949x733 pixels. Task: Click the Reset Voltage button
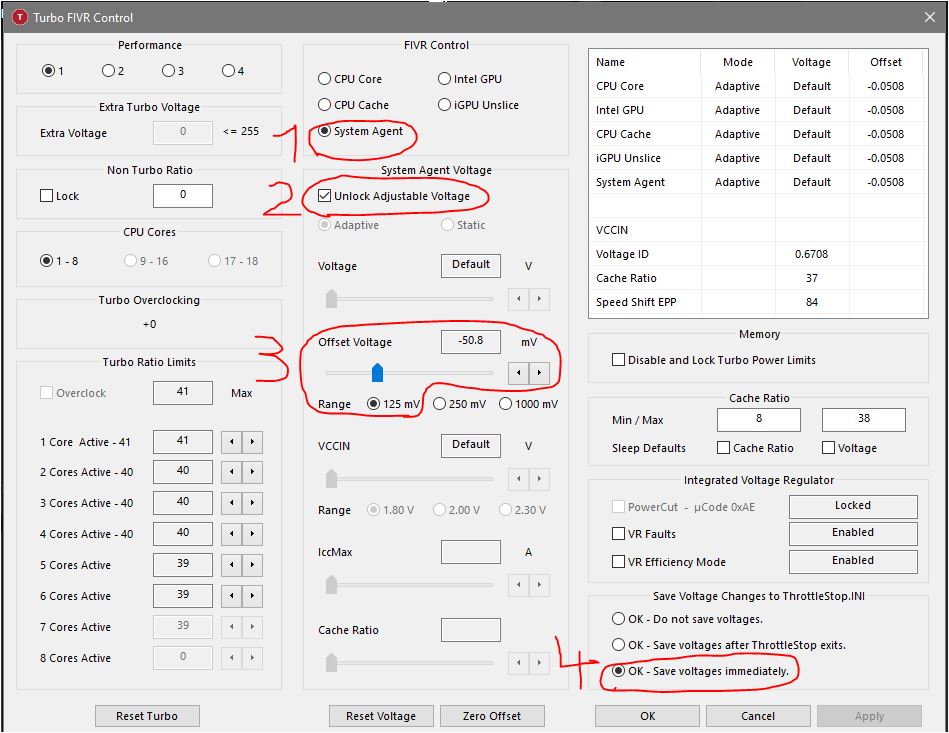click(381, 716)
